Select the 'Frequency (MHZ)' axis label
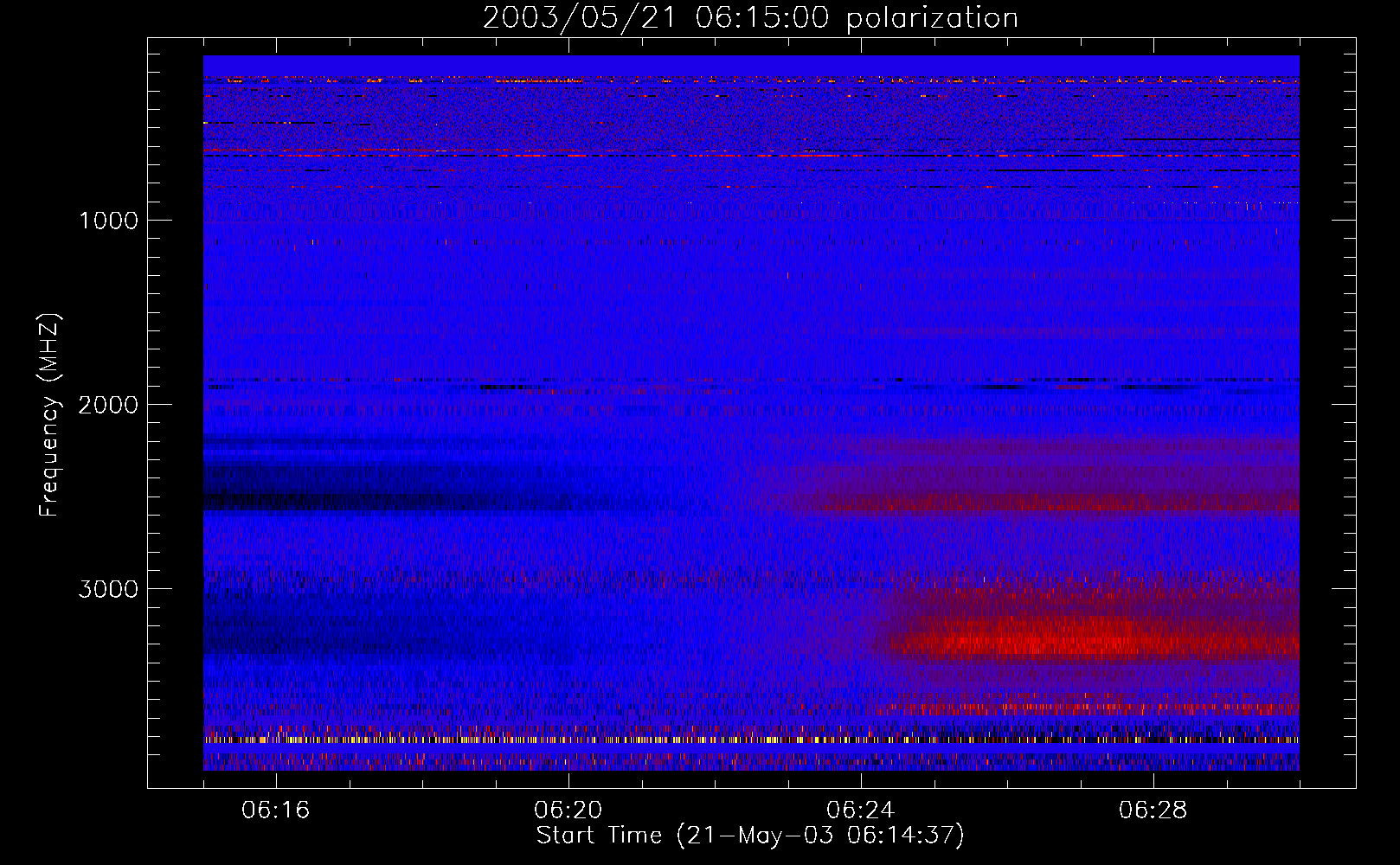 tap(49, 415)
